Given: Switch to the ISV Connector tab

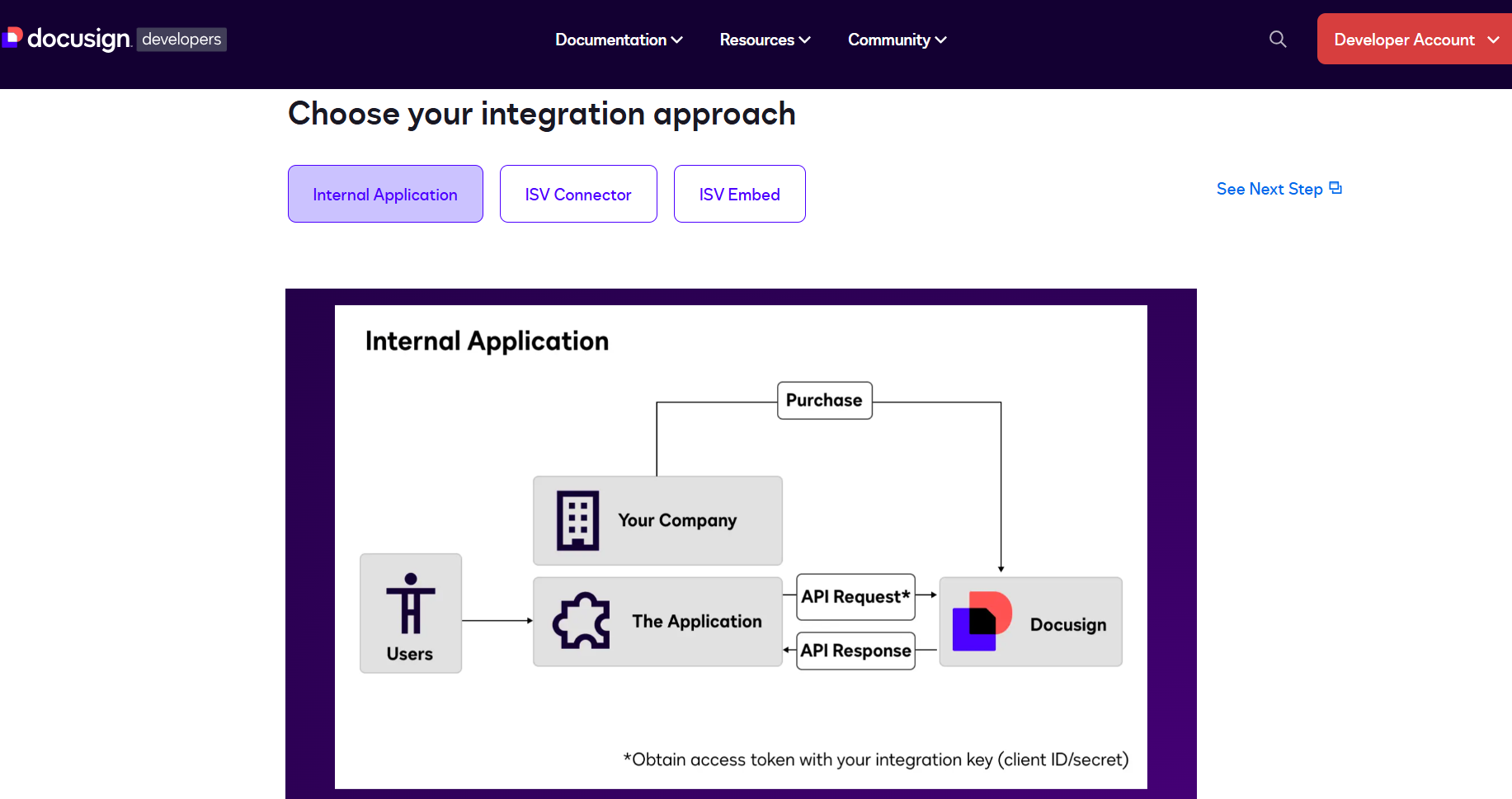Looking at the screenshot, I should tap(578, 194).
